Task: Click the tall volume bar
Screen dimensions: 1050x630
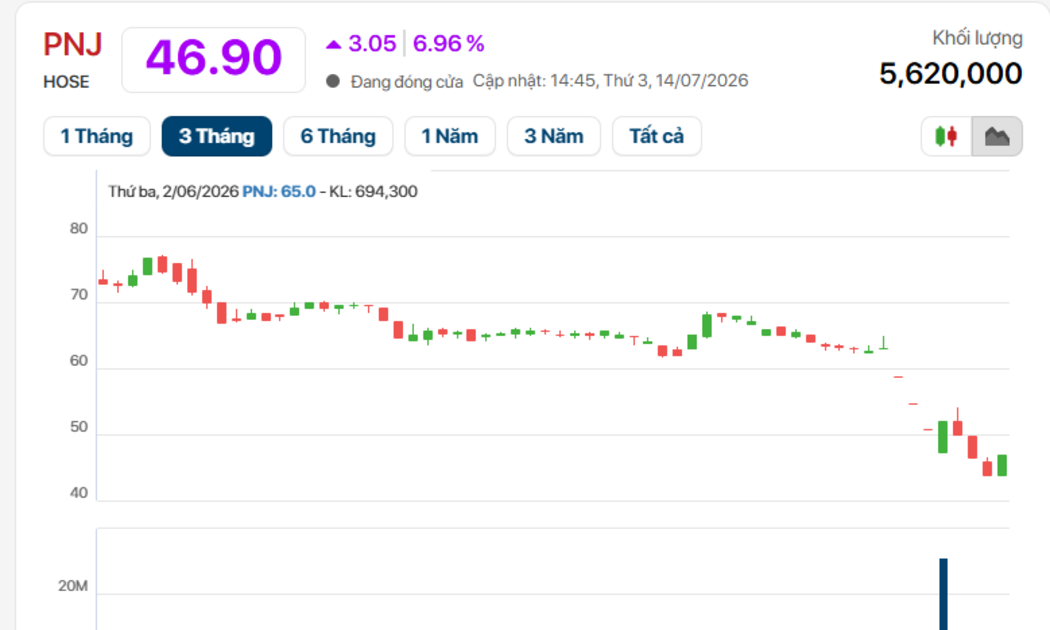Action: 944,594
